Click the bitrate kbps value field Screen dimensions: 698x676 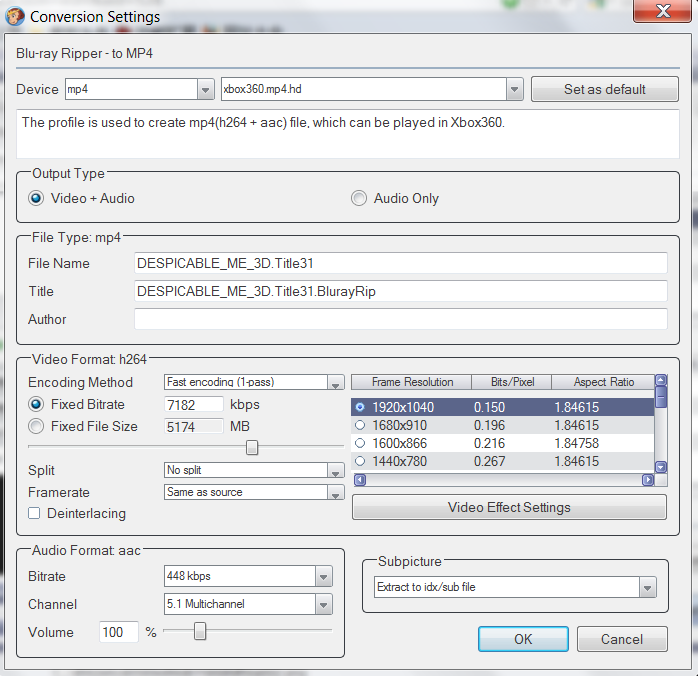click(x=194, y=405)
